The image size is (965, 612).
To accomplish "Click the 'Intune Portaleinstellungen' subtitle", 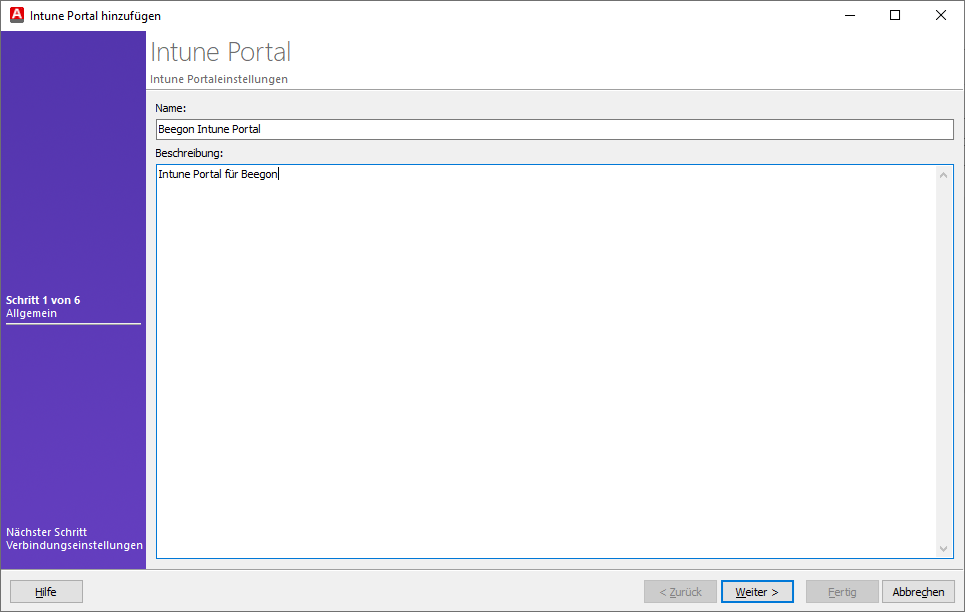I will tap(219, 79).
